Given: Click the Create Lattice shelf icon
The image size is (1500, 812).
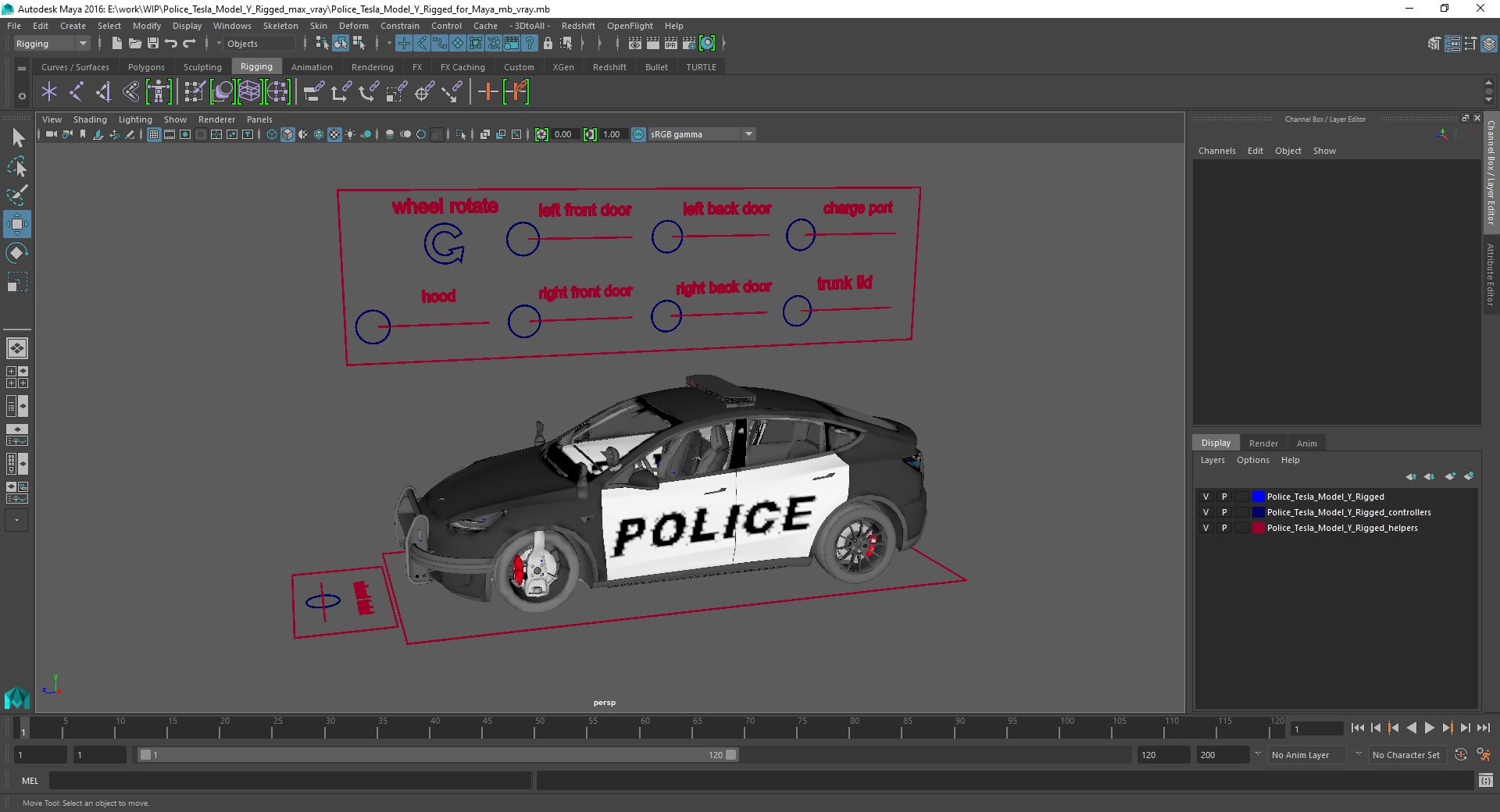Looking at the screenshot, I should [x=249, y=92].
